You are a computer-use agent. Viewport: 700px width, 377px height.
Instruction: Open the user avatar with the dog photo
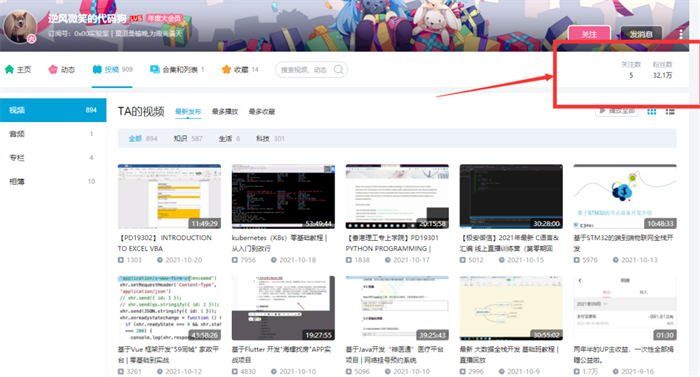coord(20,26)
